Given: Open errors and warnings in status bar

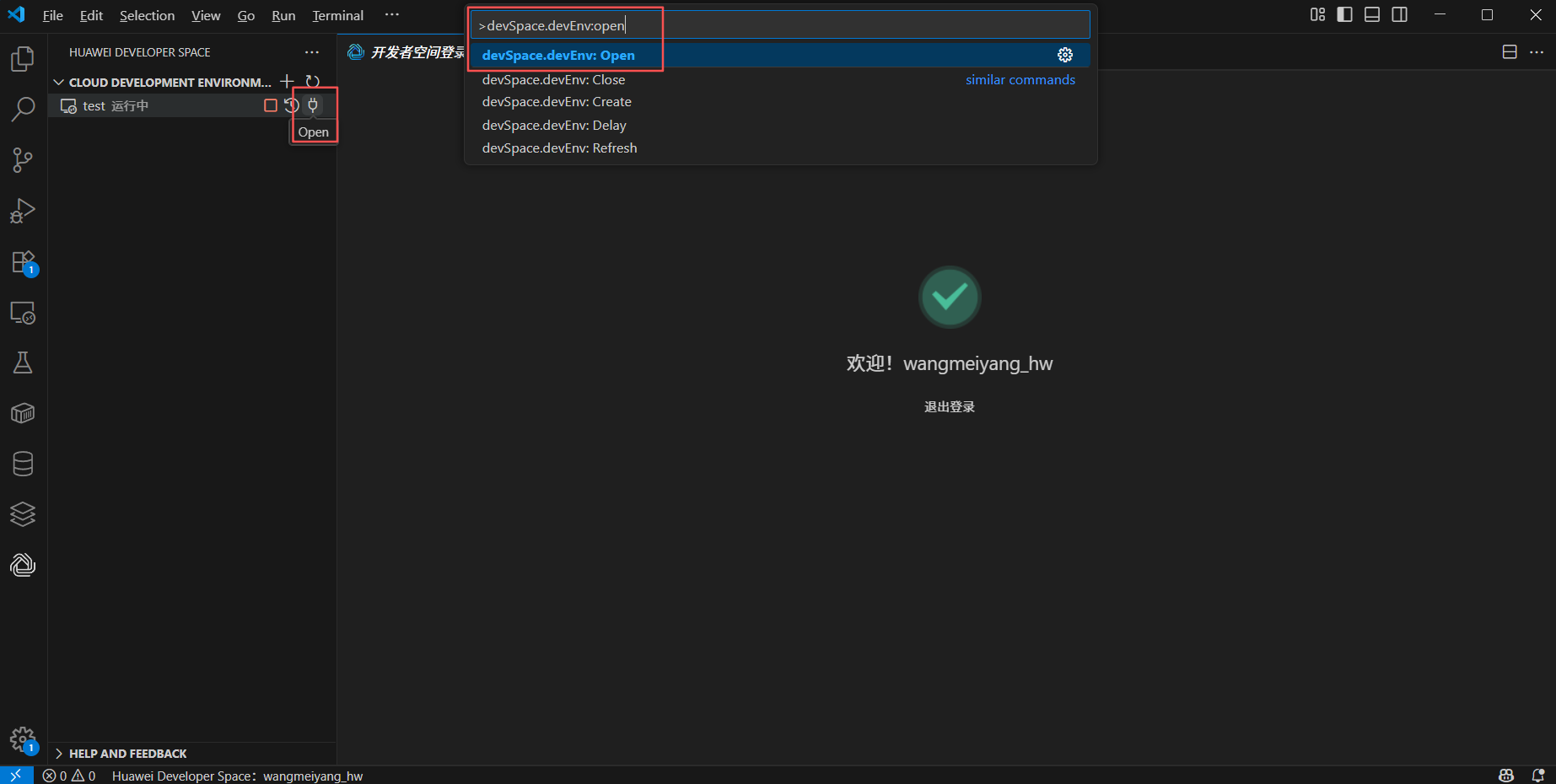Looking at the screenshot, I should pos(69,776).
